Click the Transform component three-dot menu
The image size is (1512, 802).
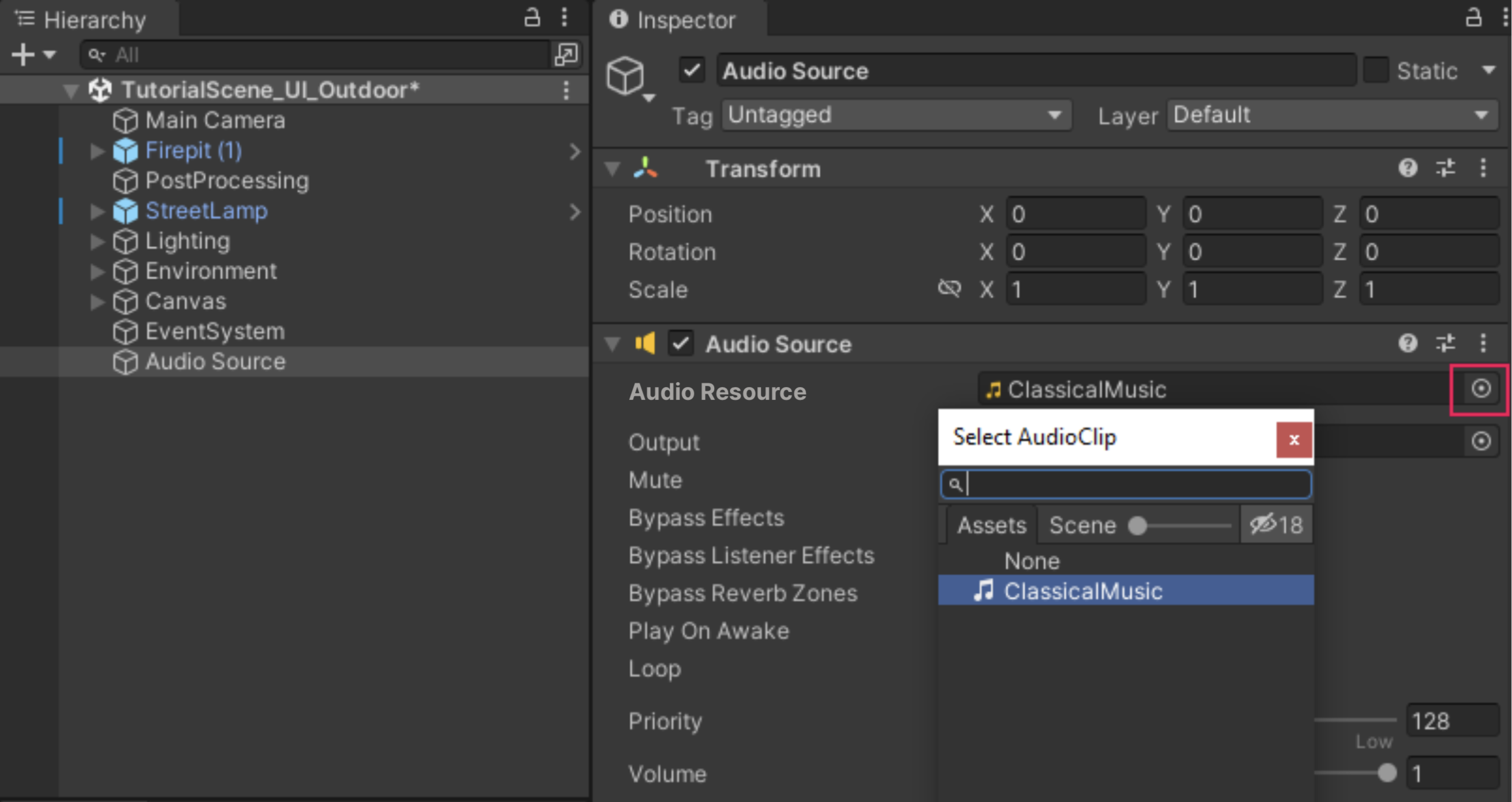[x=1483, y=168]
